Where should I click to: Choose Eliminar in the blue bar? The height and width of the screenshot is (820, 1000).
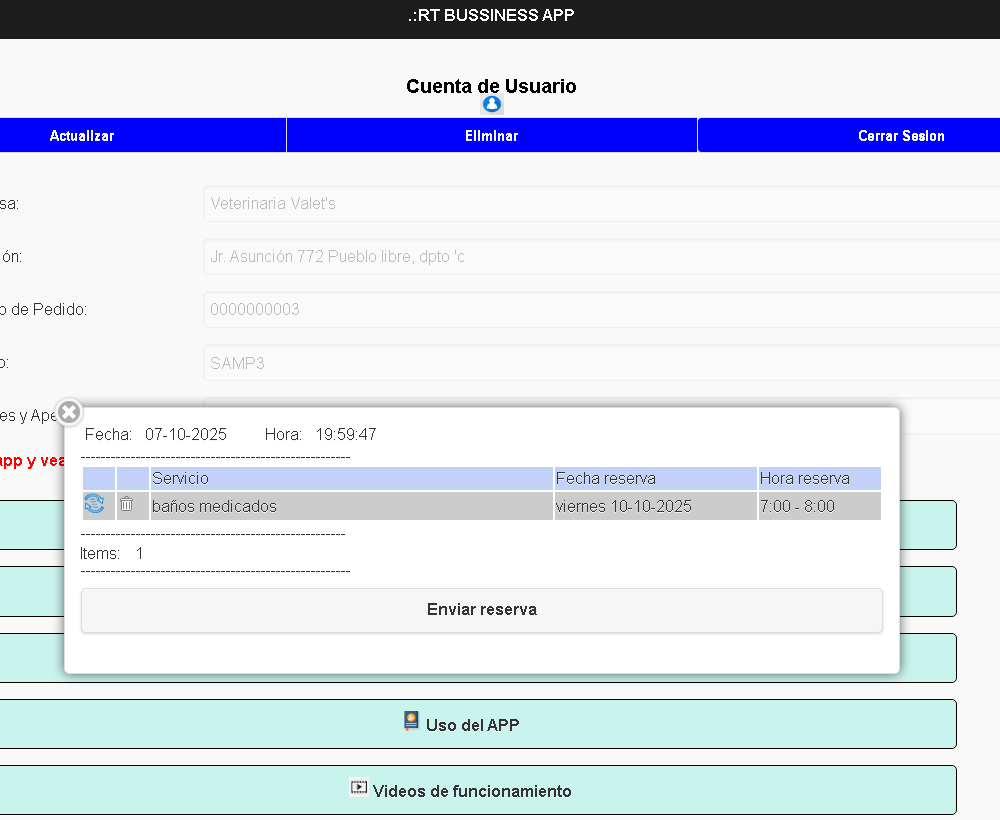point(491,136)
